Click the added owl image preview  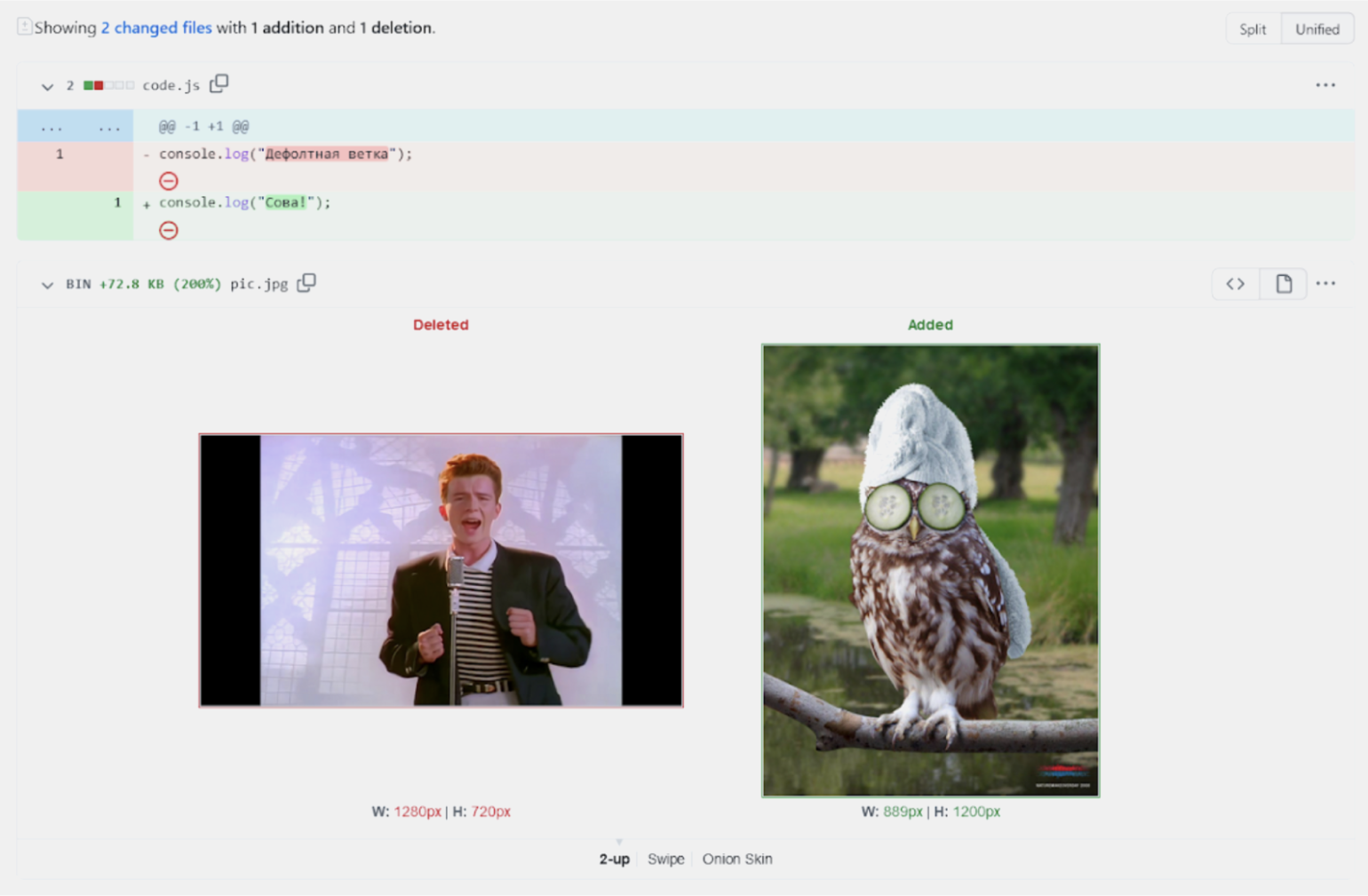tap(930, 570)
